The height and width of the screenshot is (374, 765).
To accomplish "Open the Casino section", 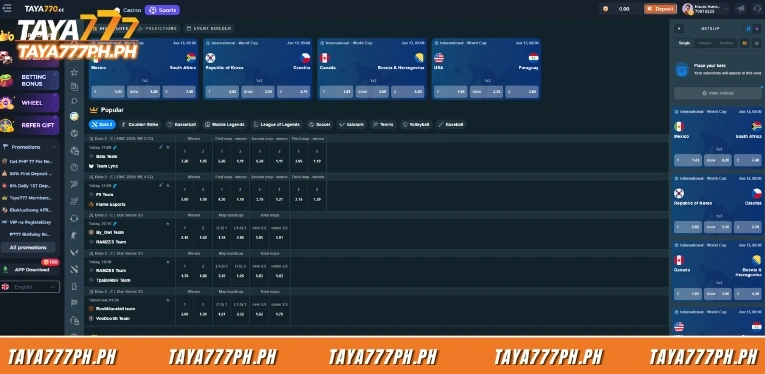I will coord(128,10).
